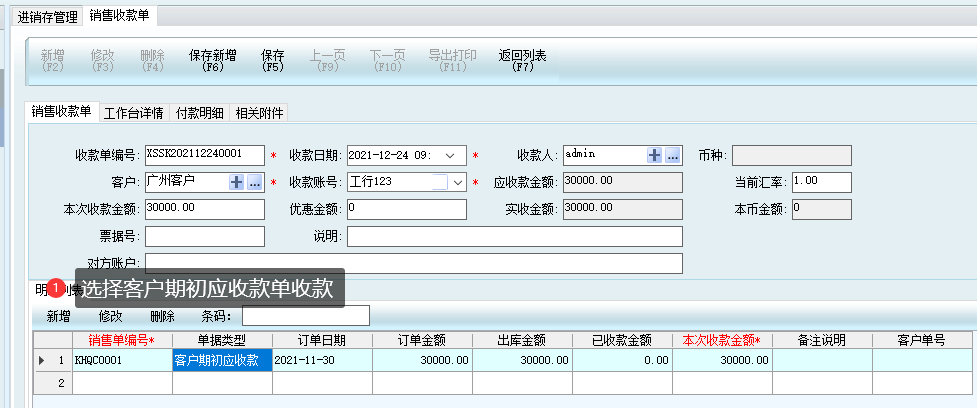This screenshot has height=408, width=977.
Task: Click into the 条码 input field
Action: pyautogui.click(x=305, y=316)
